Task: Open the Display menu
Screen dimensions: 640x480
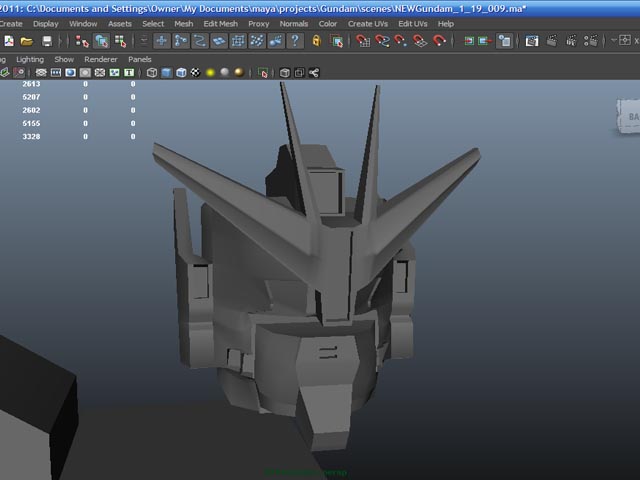Action: (x=46, y=24)
